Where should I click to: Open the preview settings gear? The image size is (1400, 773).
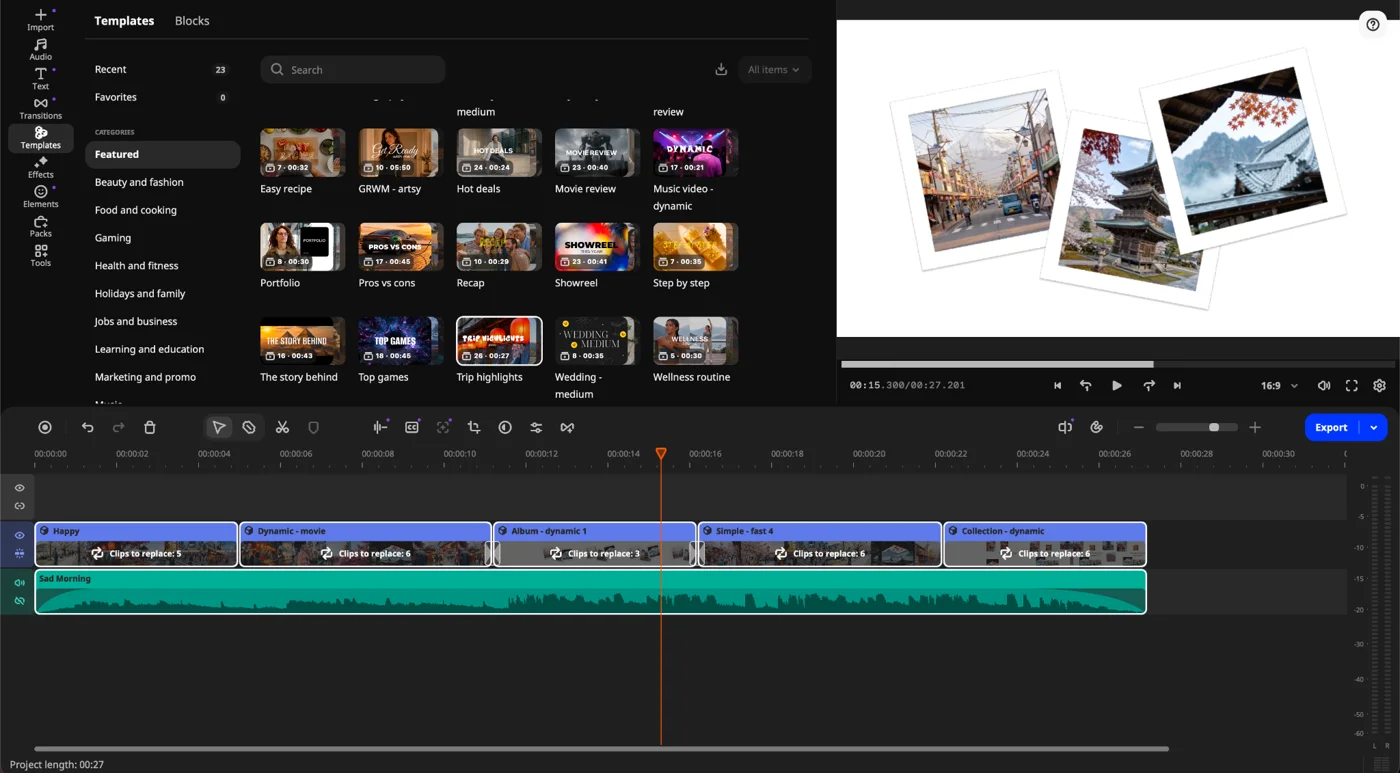[x=1379, y=386]
